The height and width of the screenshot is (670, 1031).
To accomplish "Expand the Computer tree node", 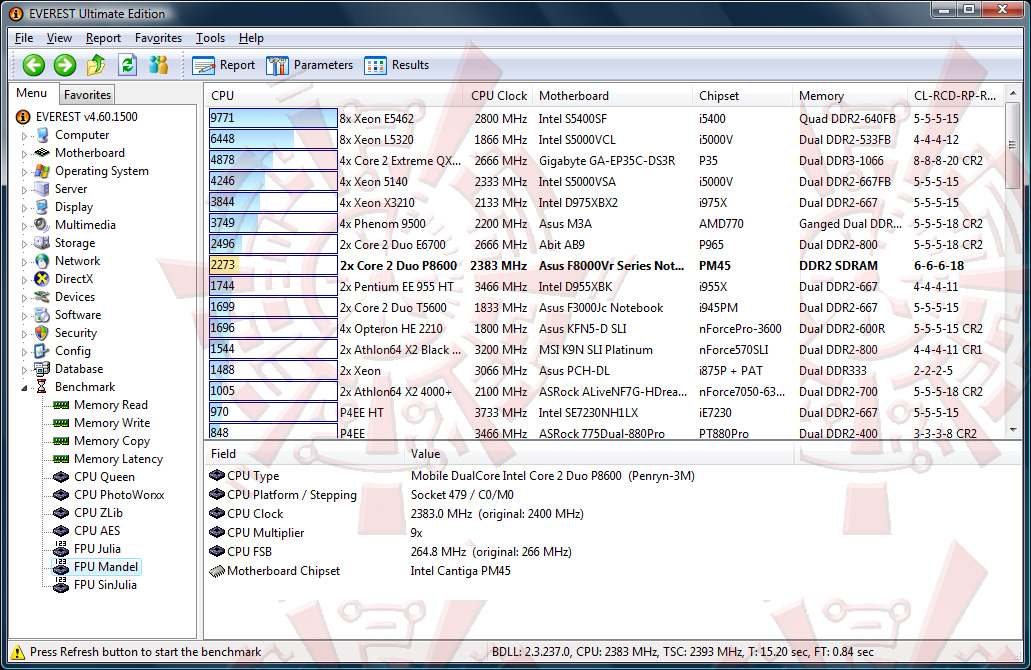I will [24, 135].
